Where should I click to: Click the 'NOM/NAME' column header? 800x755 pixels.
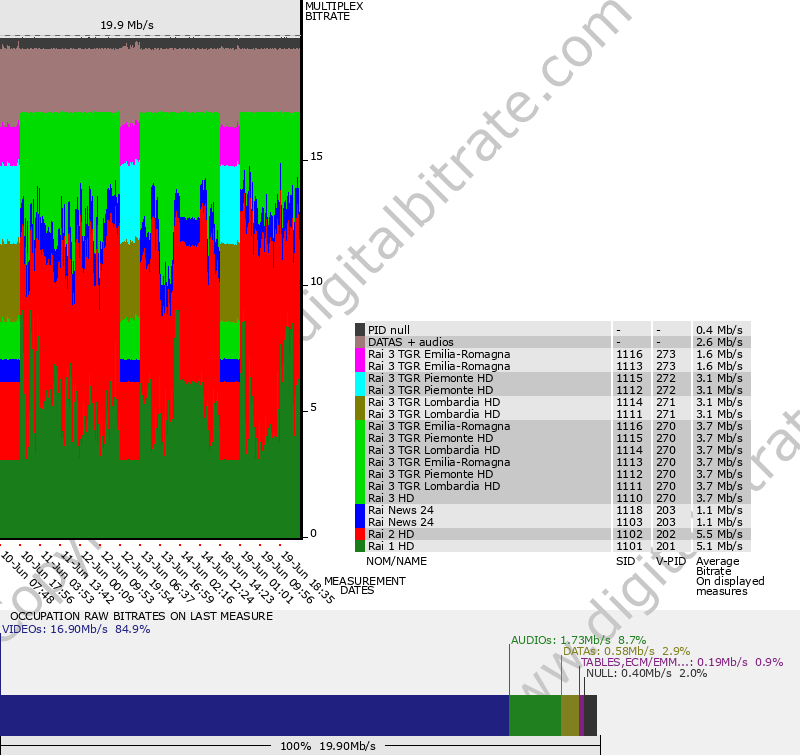[396, 561]
